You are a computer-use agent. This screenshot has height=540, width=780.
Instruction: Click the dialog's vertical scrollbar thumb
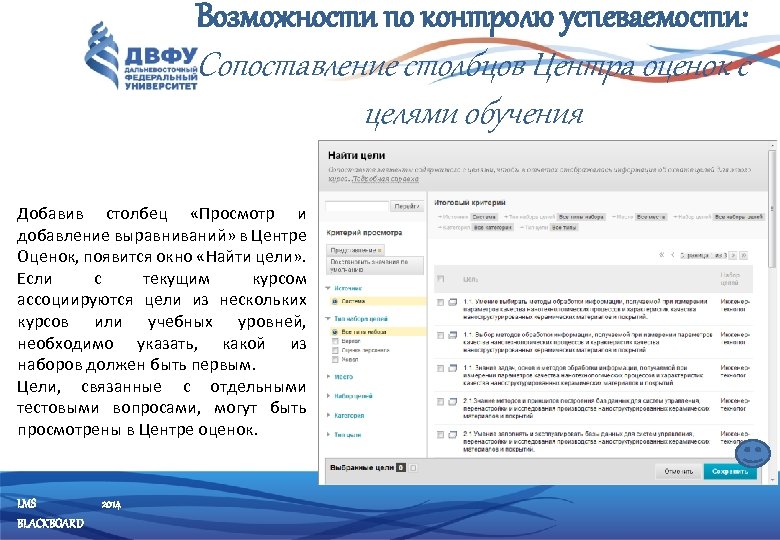click(772, 209)
